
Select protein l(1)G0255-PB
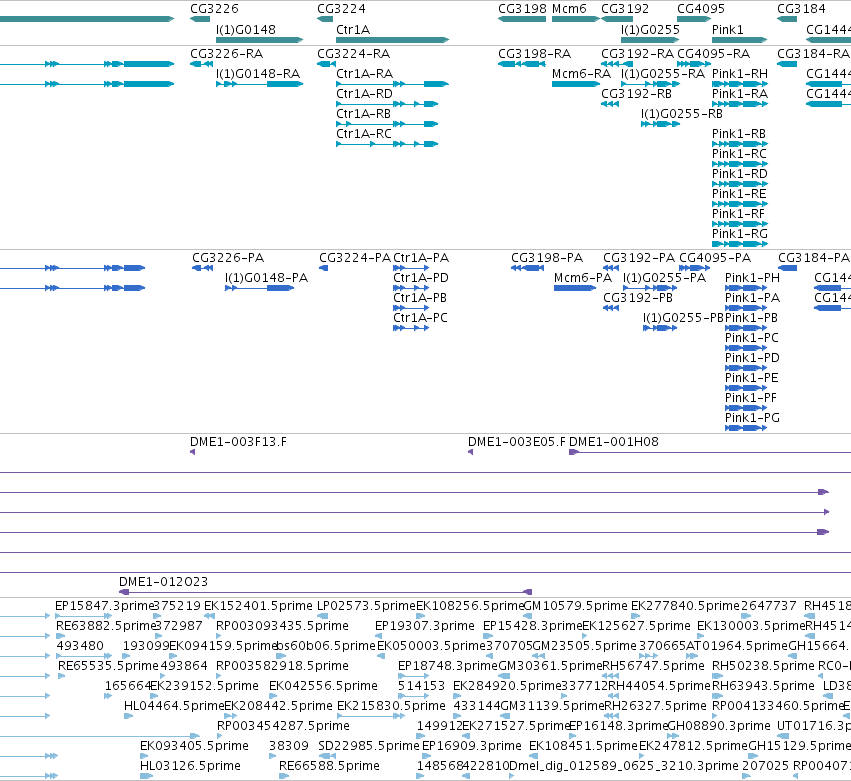683,318
